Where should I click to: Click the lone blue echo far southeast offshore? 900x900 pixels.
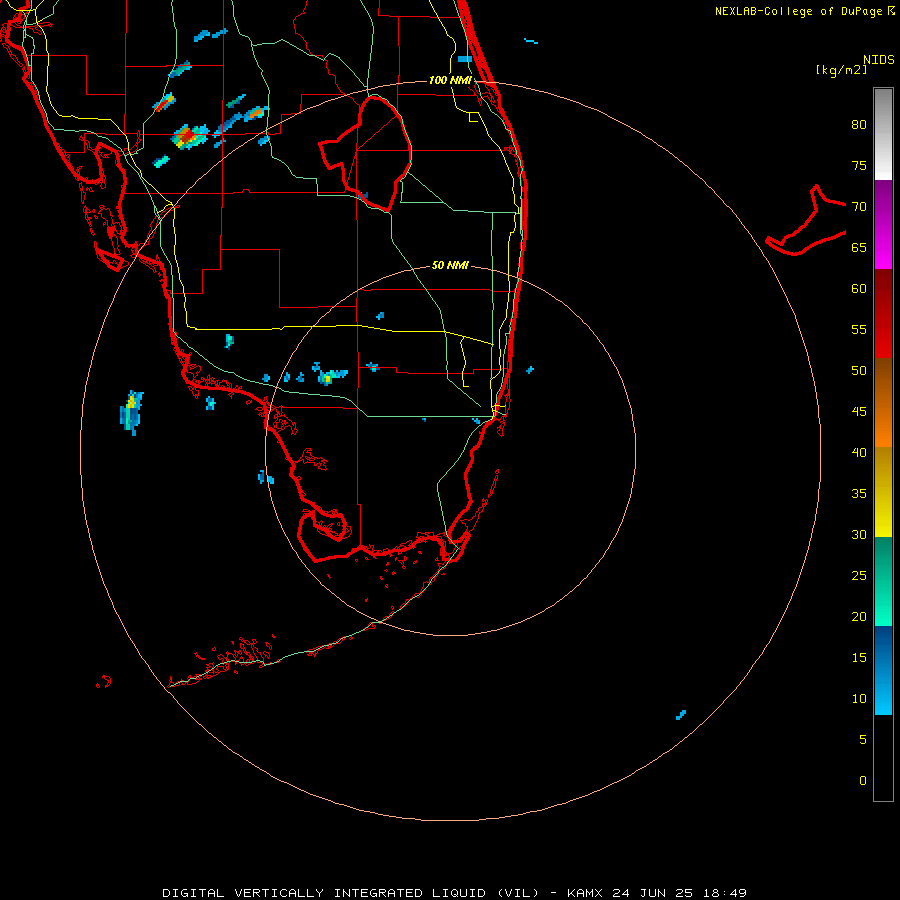pos(681,715)
